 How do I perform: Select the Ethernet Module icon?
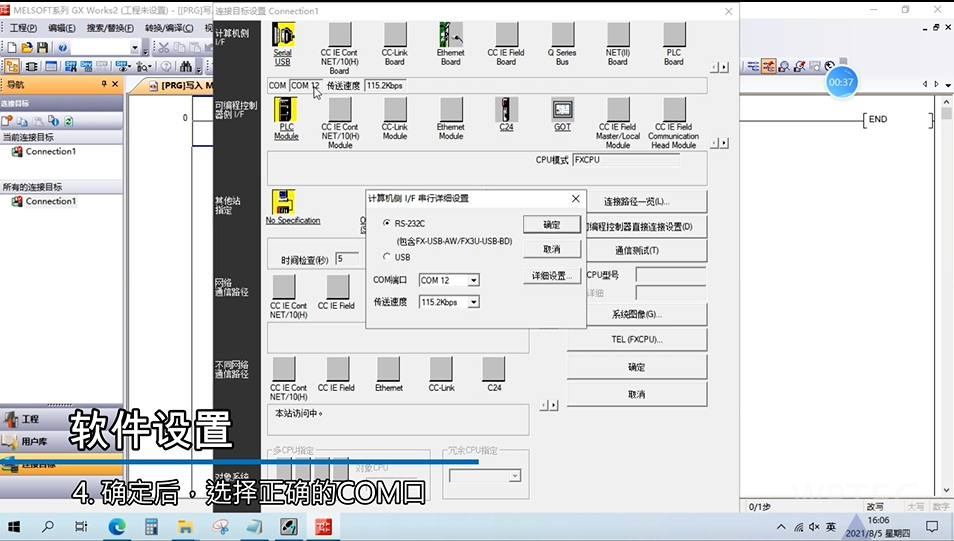pyautogui.click(x=451, y=110)
